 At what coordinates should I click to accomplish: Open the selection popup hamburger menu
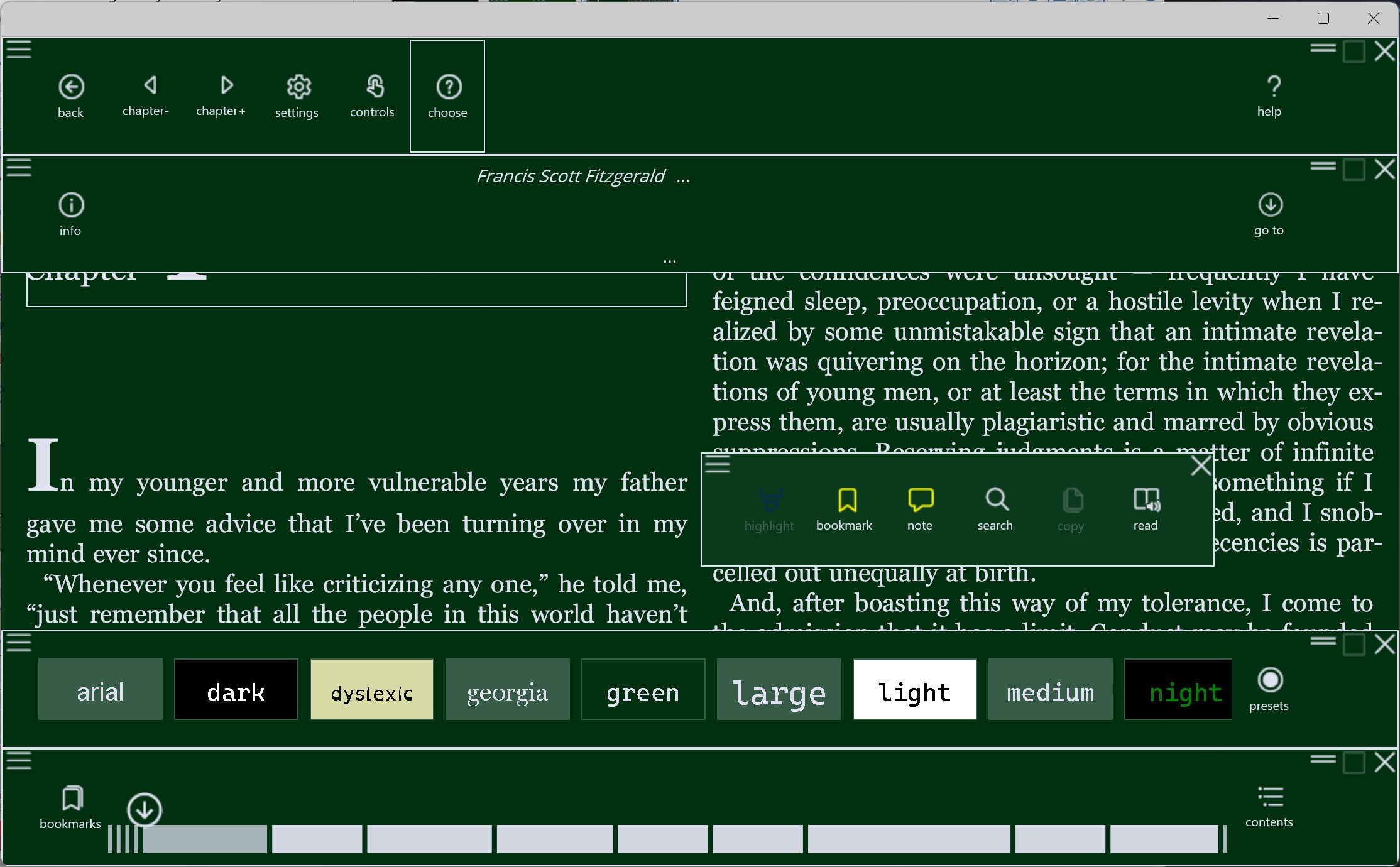pyautogui.click(x=716, y=465)
